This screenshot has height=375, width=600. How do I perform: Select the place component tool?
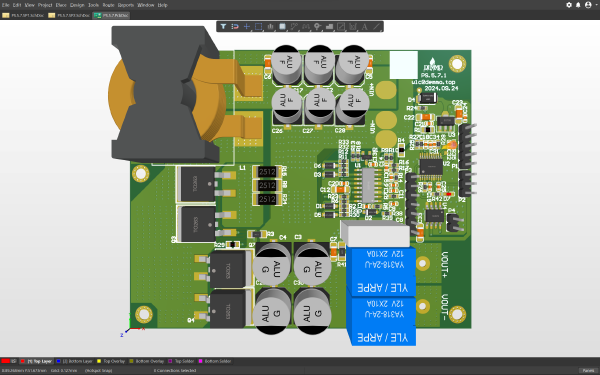pos(282,26)
